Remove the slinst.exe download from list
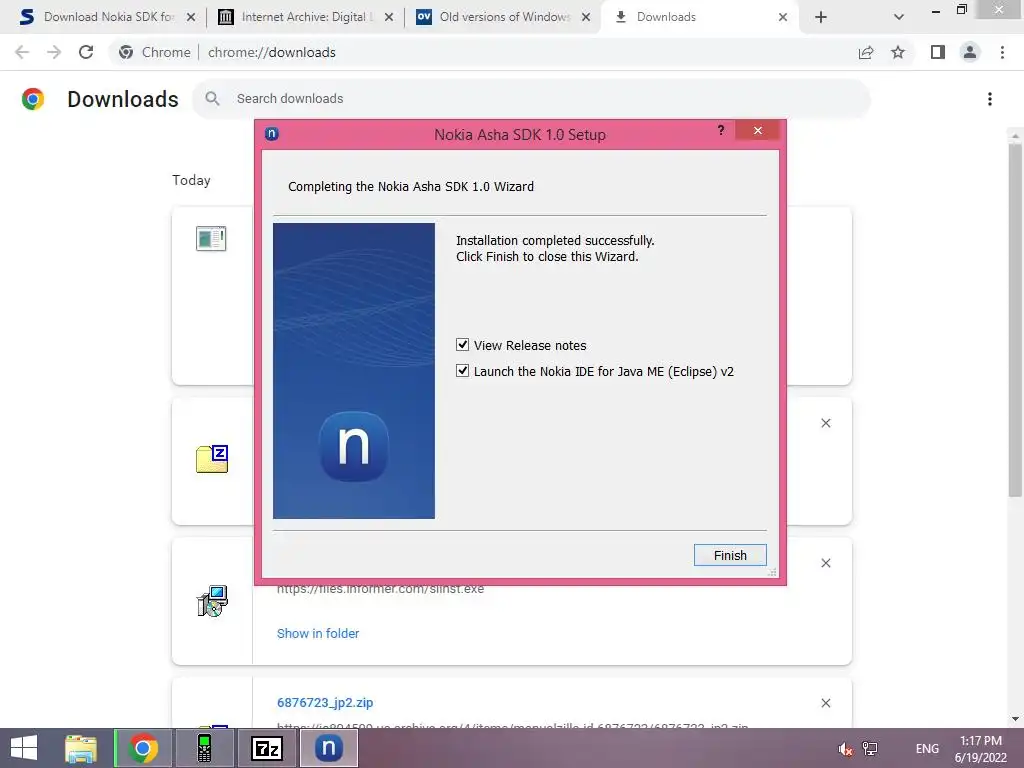Image resolution: width=1024 pixels, height=768 pixels. [x=826, y=563]
